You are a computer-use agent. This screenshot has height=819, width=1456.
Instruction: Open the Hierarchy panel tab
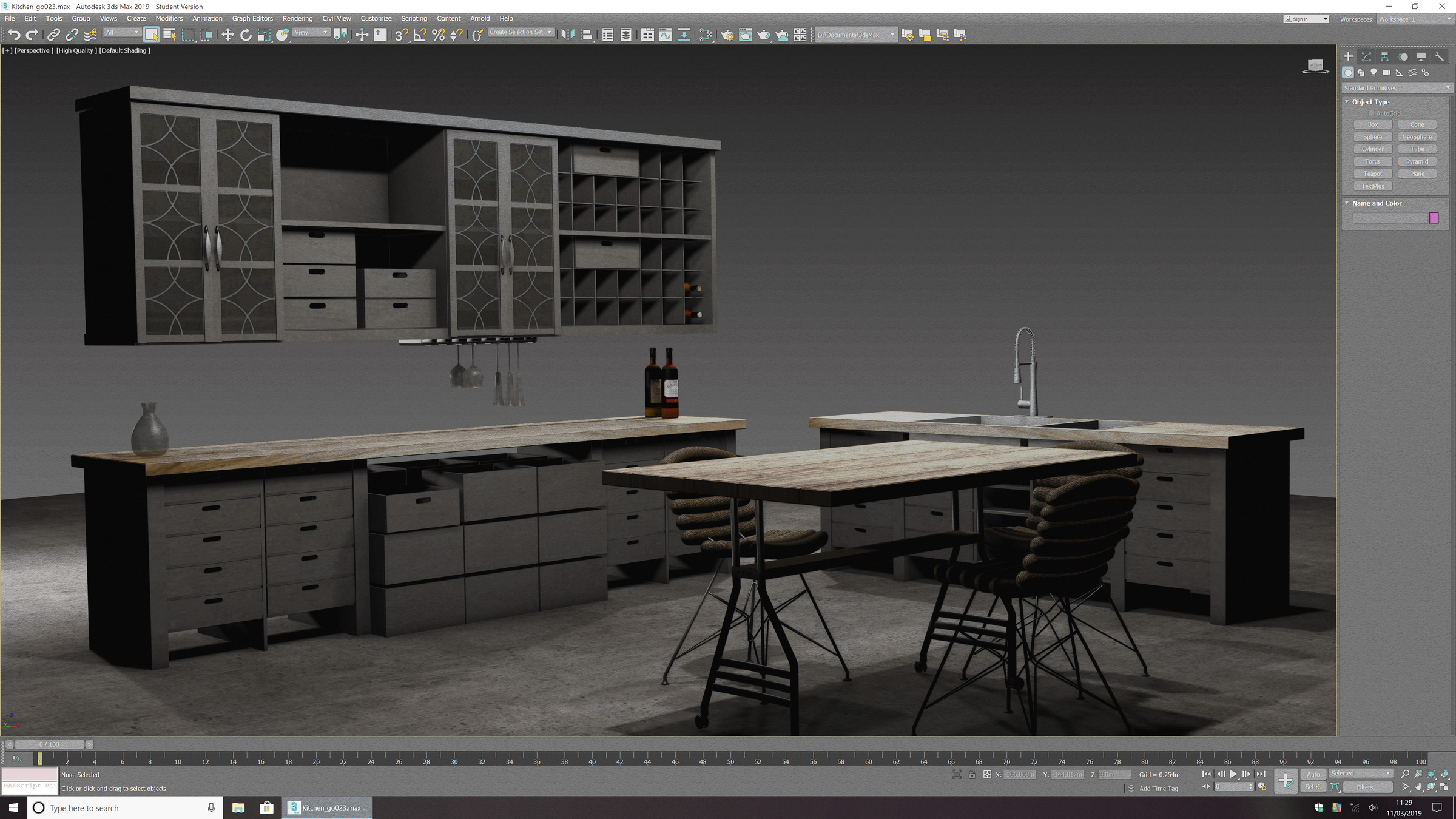point(1384,56)
